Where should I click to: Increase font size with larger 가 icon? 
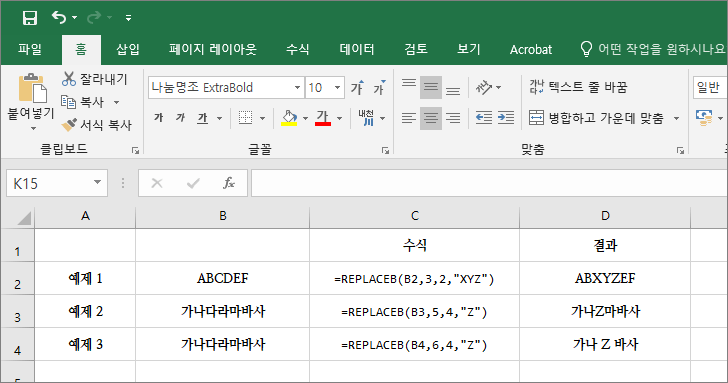(x=357, y=87)
